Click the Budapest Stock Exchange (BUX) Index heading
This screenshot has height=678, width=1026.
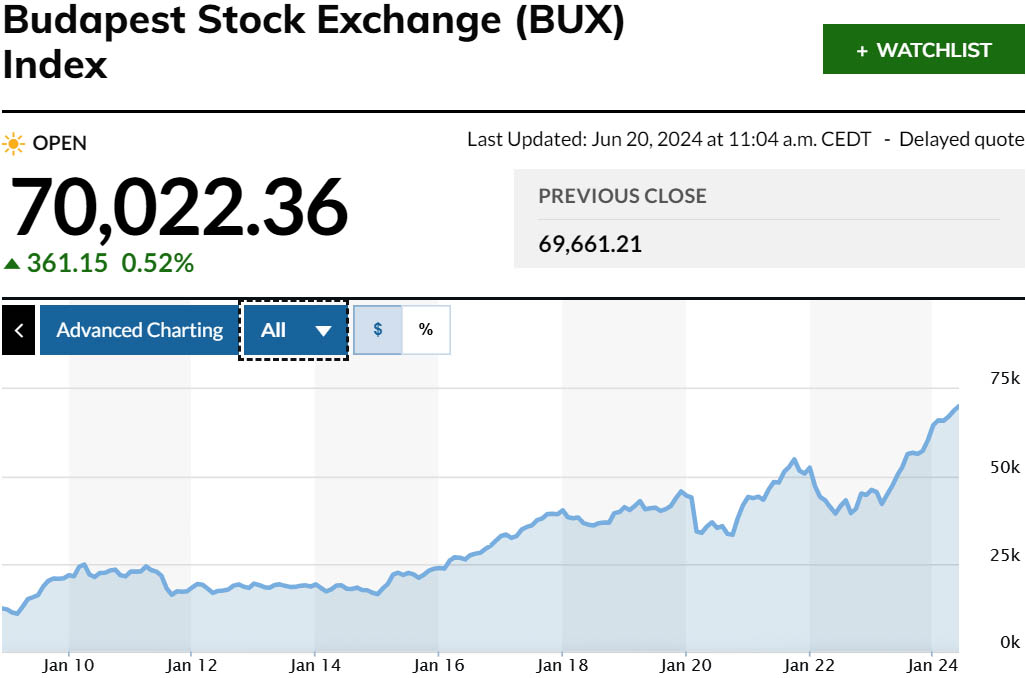[313, 42]
